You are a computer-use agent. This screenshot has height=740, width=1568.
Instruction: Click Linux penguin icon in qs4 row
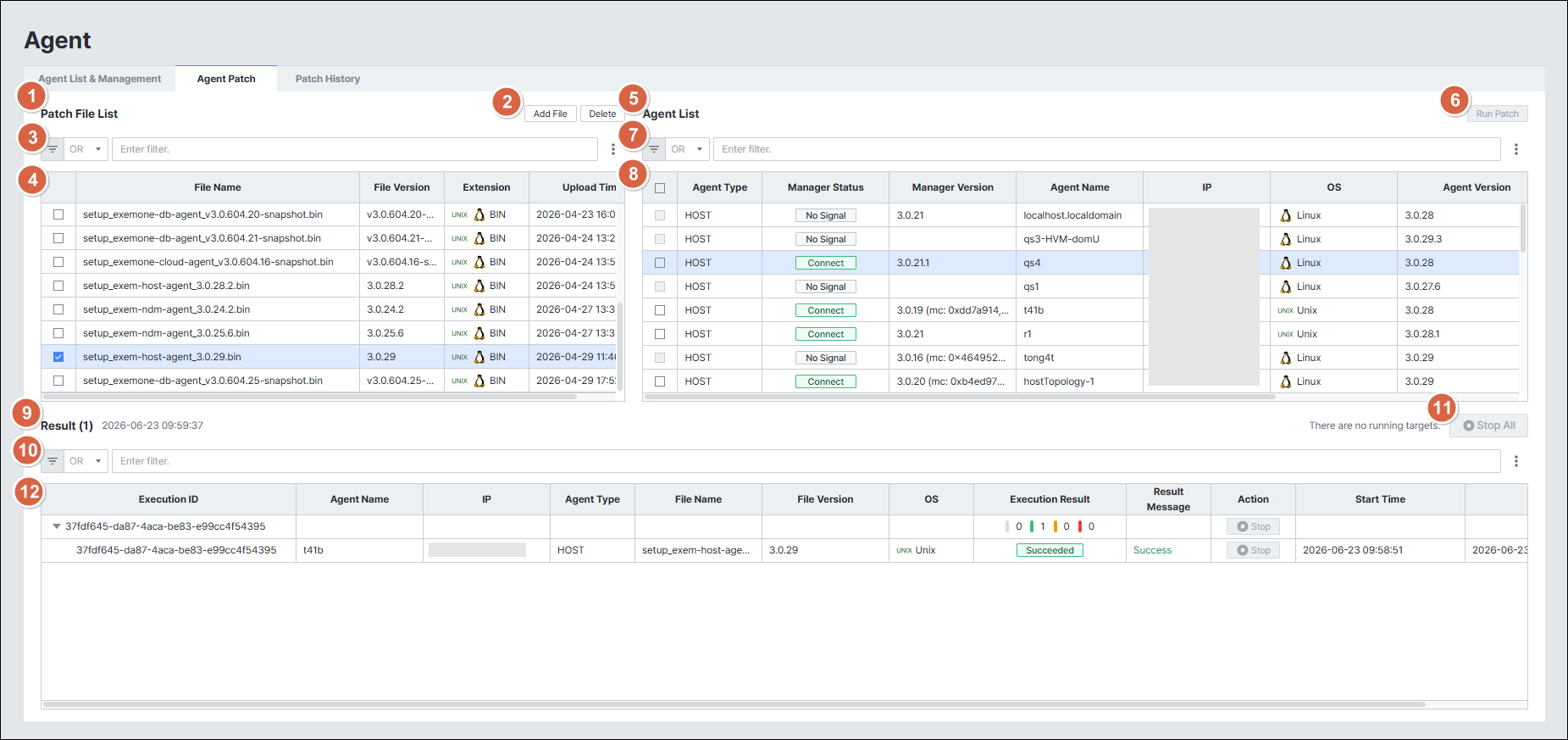(1286, 263)
